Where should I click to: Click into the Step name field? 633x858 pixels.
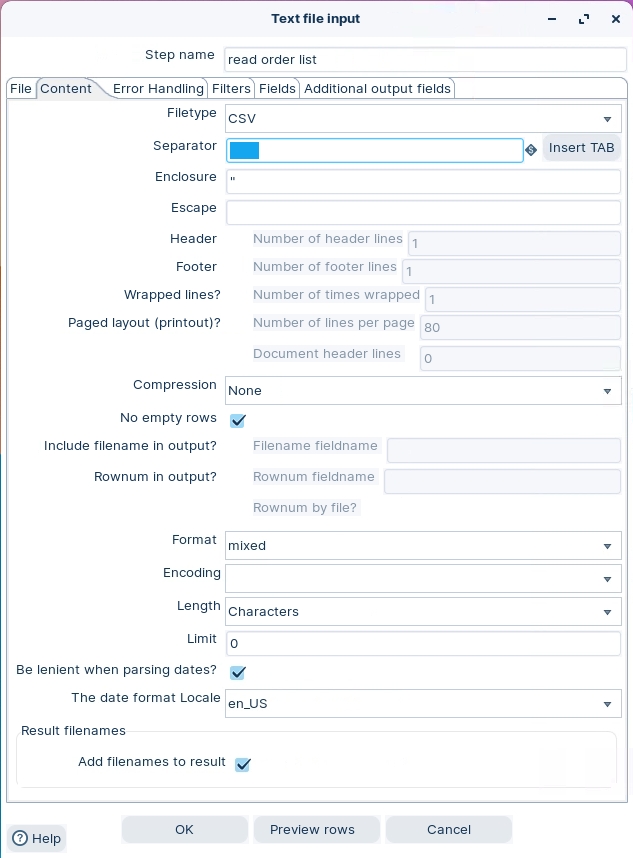point(422,59)
